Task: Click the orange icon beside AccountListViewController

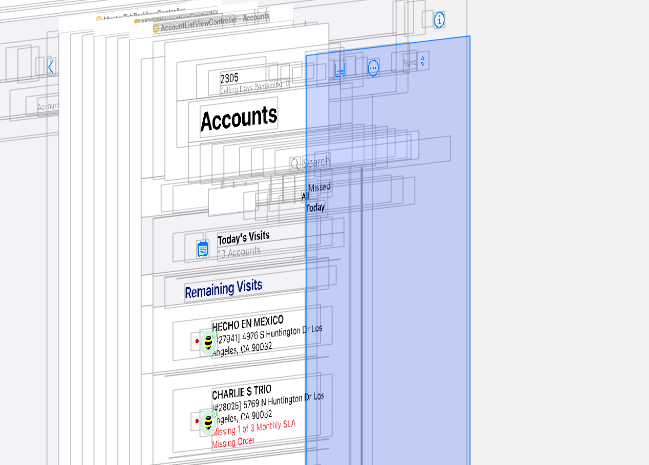Action: pyautogui.click(x=156, y=28)
